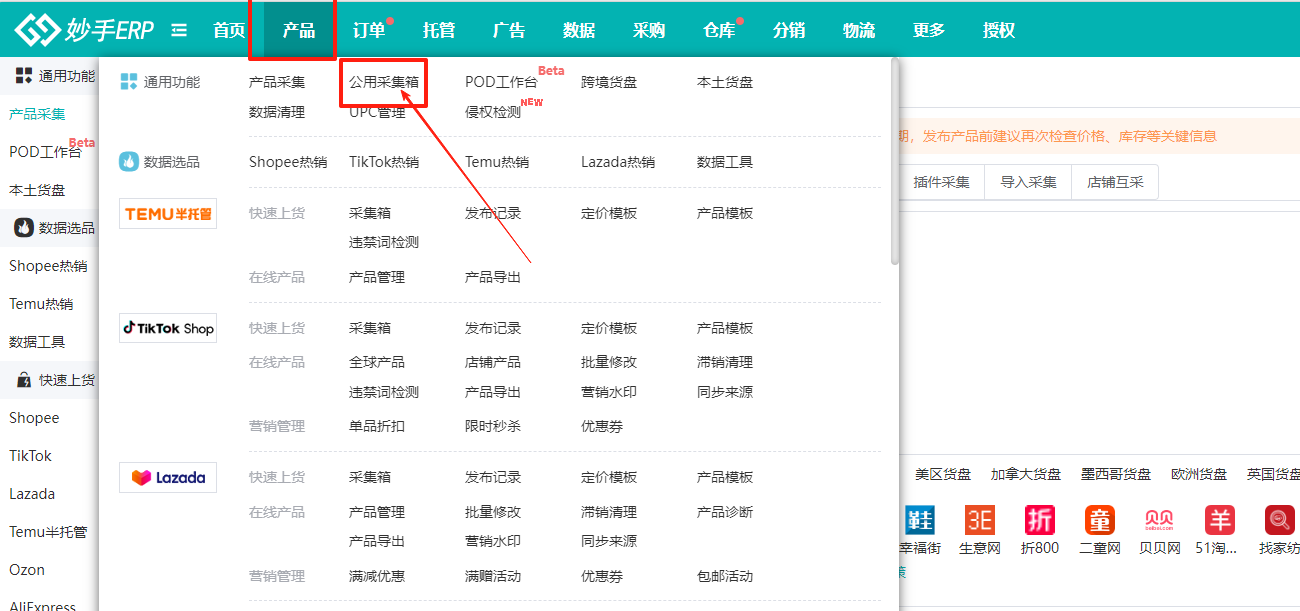Open the 仓库 top navigation menu
Screen dimensions: 1300x611
pyautogui.click(x=719, y=30)
